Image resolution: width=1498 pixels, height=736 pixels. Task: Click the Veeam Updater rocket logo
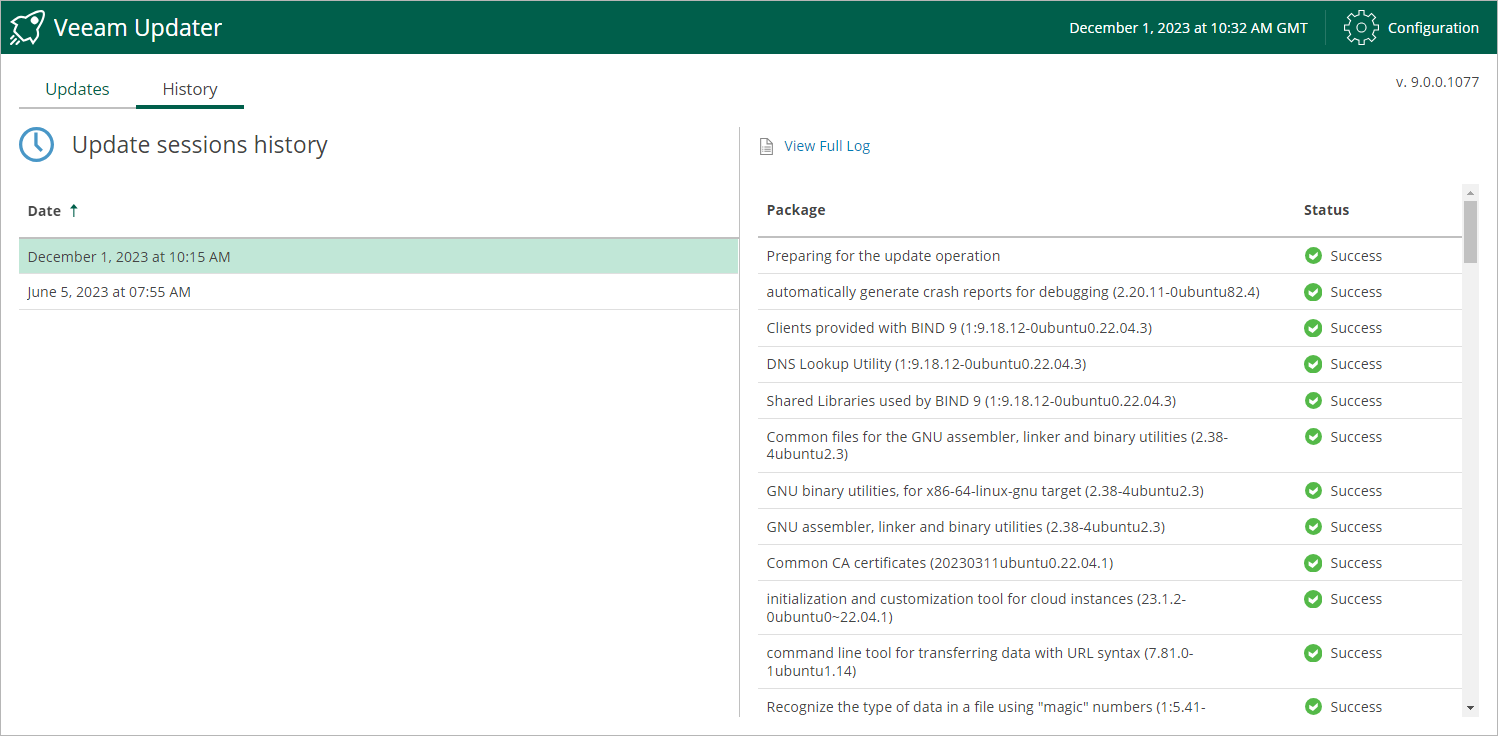(x=27, y=27)
